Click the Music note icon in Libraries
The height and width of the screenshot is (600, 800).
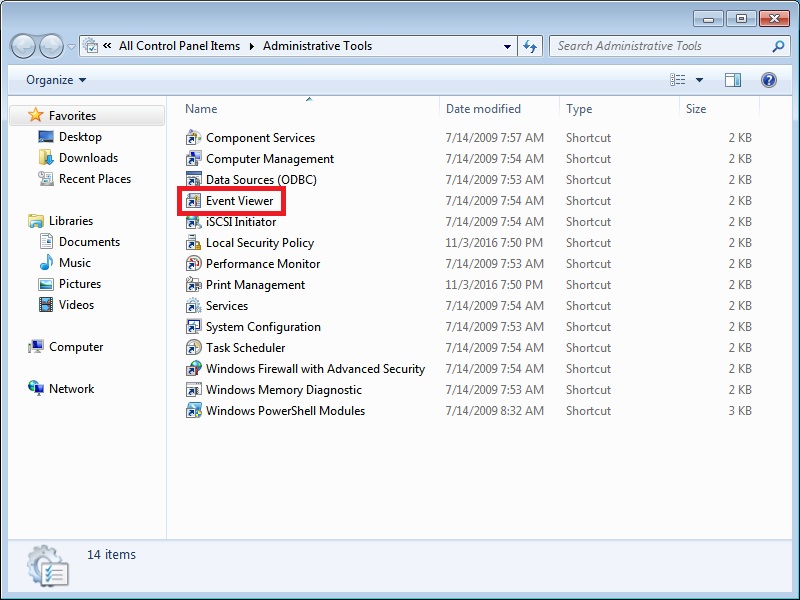tap(46, 263)
